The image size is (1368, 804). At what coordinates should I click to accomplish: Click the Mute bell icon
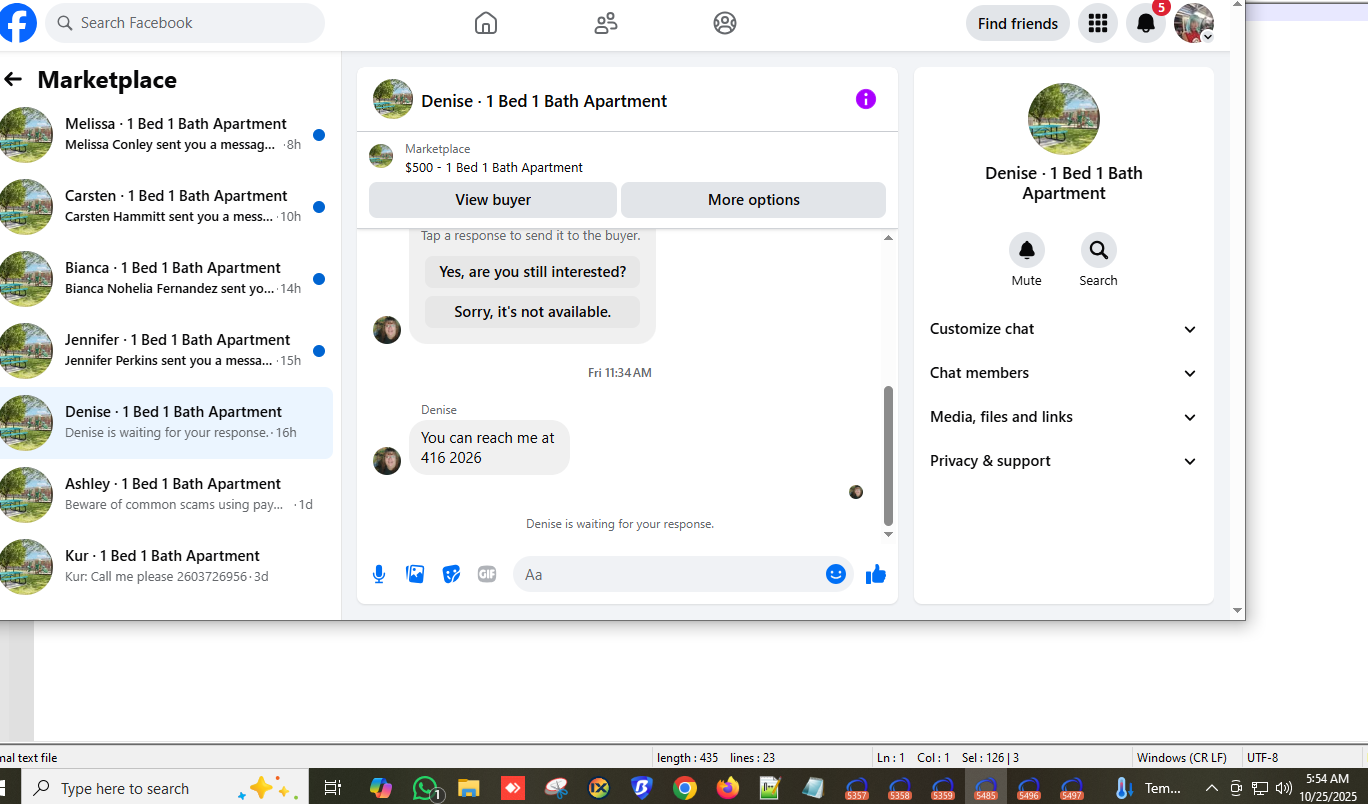[x=1027, y=250]
